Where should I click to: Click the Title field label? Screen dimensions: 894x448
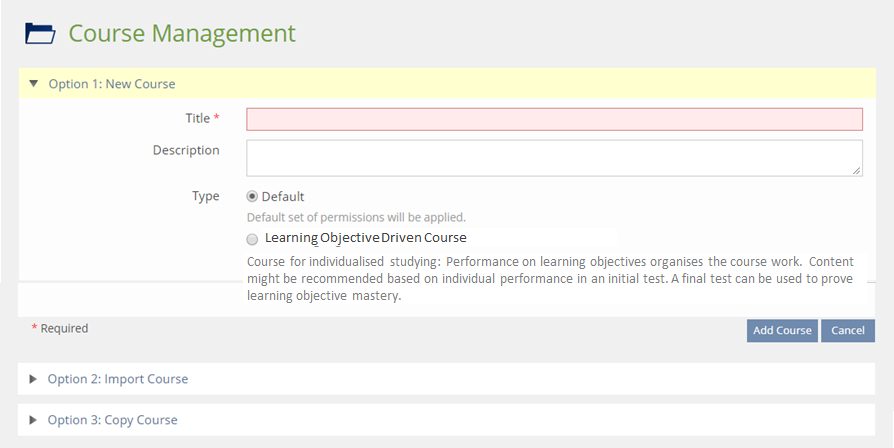(197, 118)
